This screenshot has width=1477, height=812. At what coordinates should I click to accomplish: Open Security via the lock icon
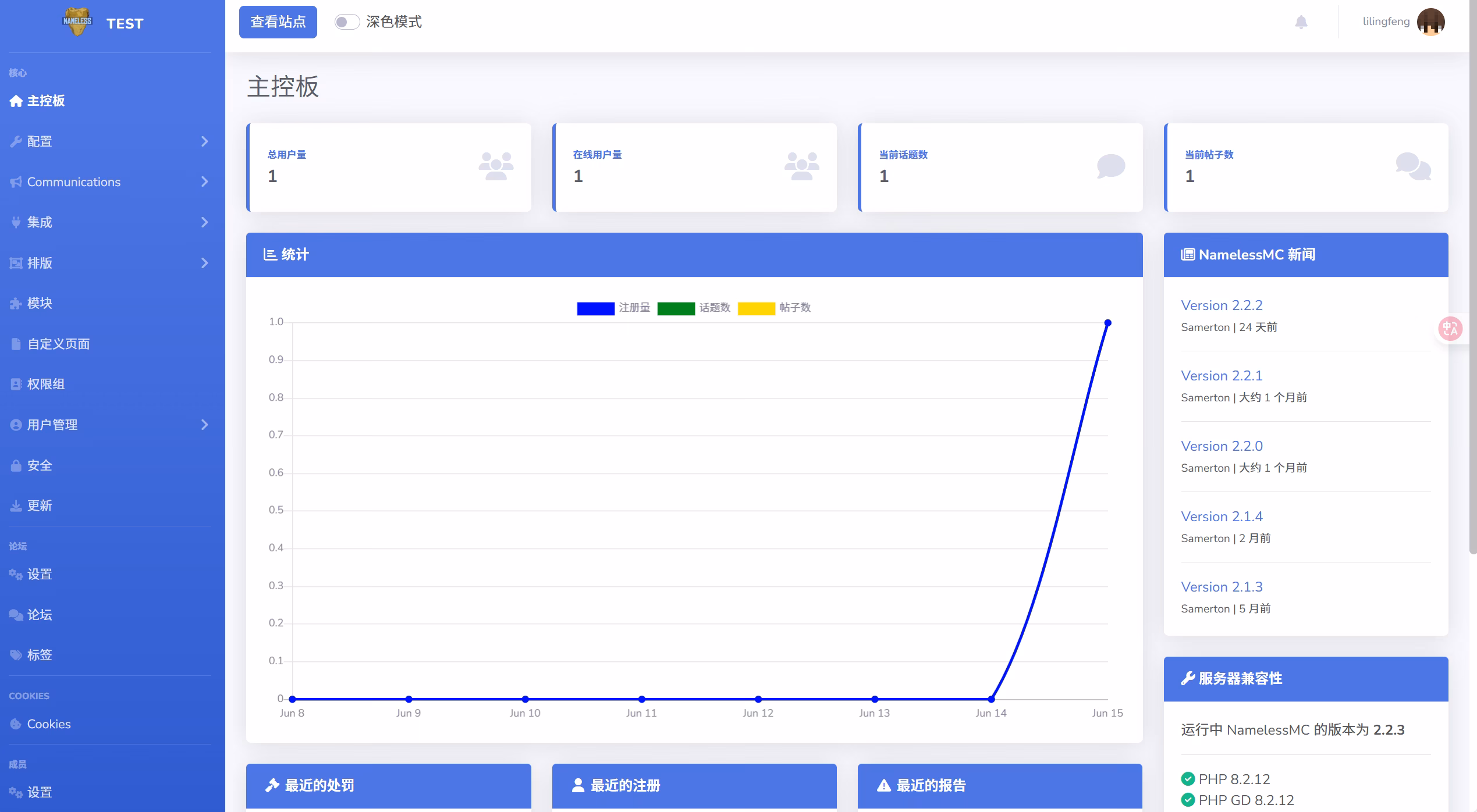[16, 465]
